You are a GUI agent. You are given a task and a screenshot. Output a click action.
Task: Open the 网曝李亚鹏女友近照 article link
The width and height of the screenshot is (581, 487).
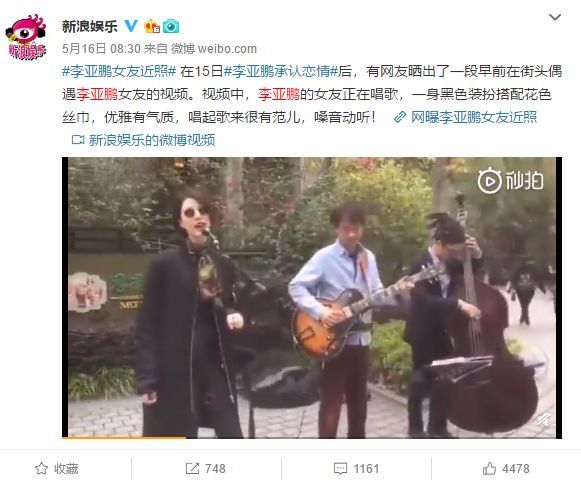[474, 117]
